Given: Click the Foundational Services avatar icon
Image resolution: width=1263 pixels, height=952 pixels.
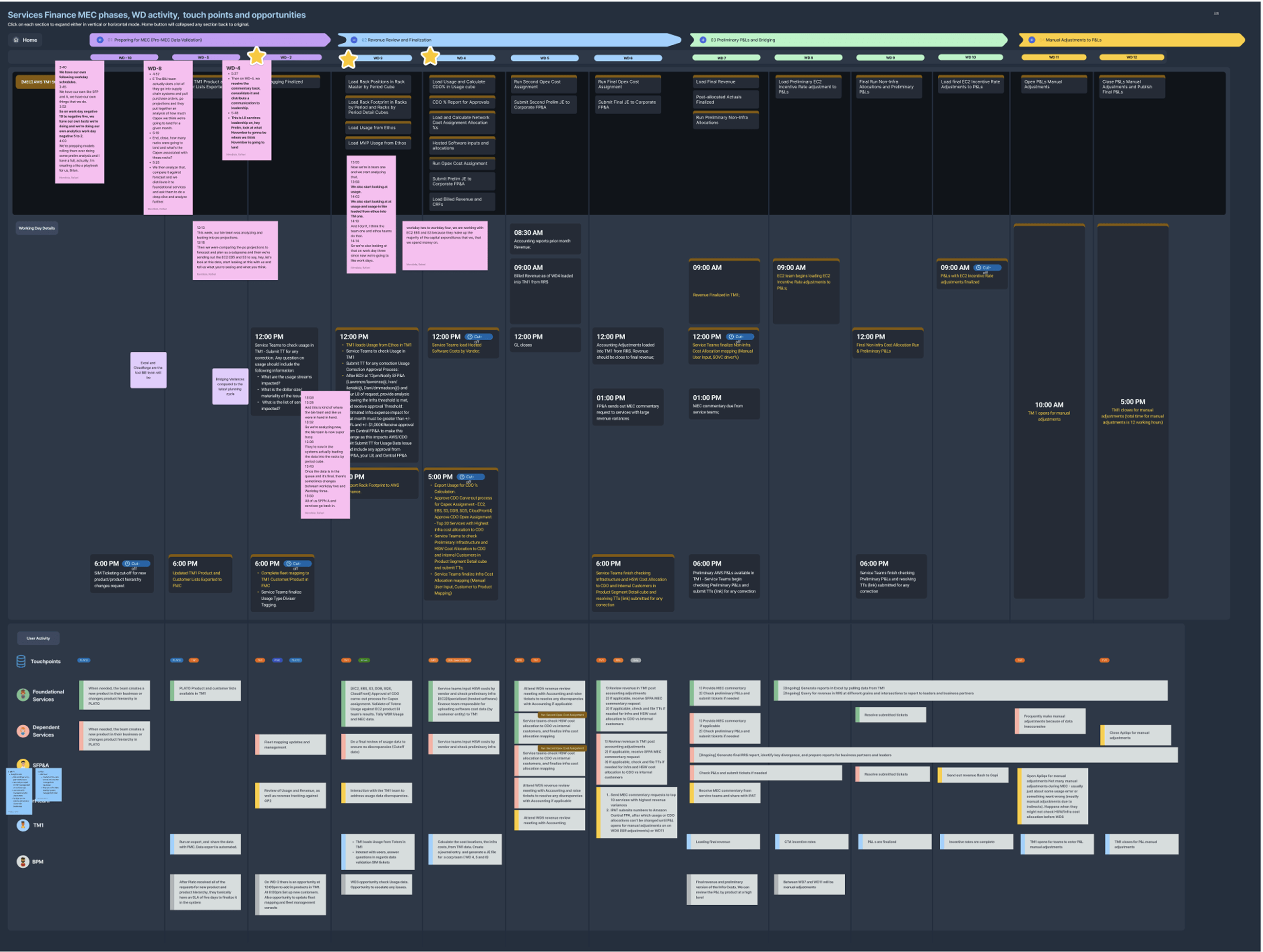Looking at the screenshot, I should (x=23, y=695).
